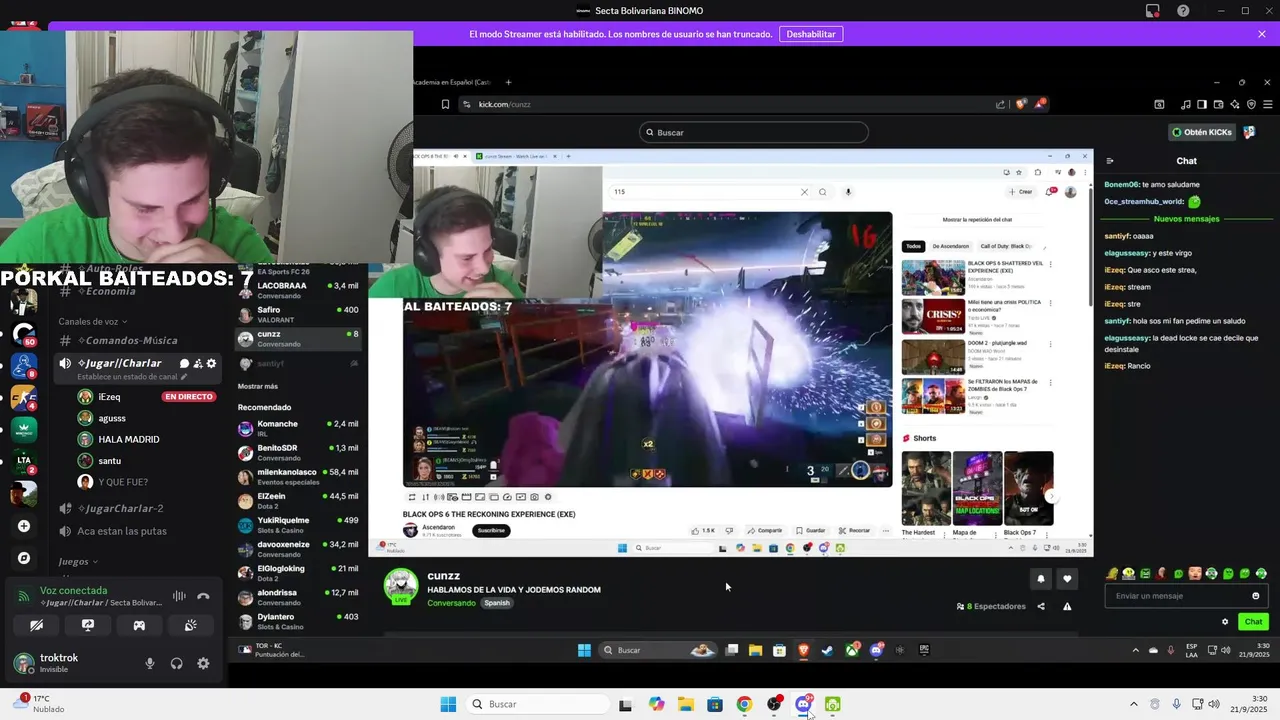Enable notifications bell for cunzz
Image resolution: width=1280 pixels, height=720 pixels.
pyautogui.click(x=1041, y=579)
